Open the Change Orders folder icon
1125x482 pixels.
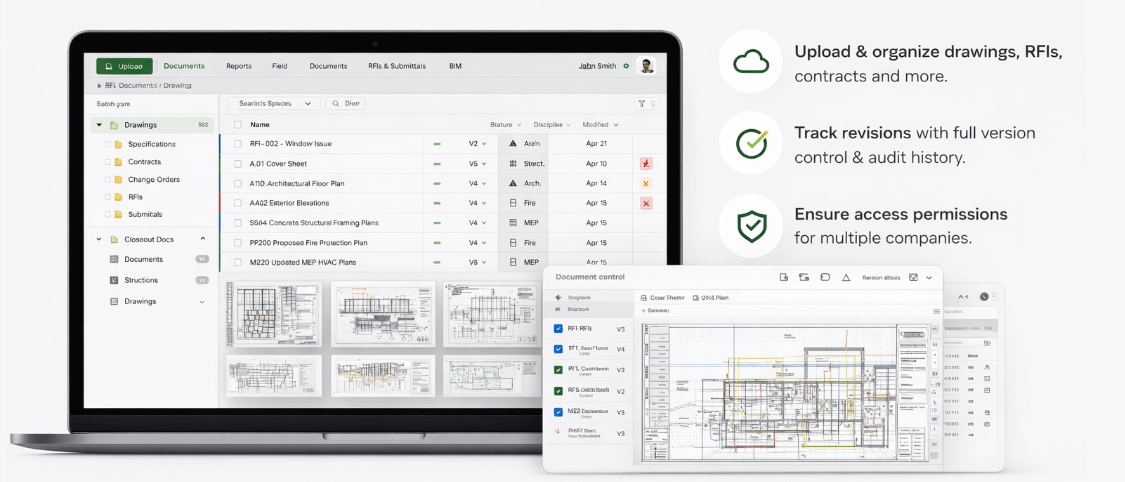tap(118, 179)
